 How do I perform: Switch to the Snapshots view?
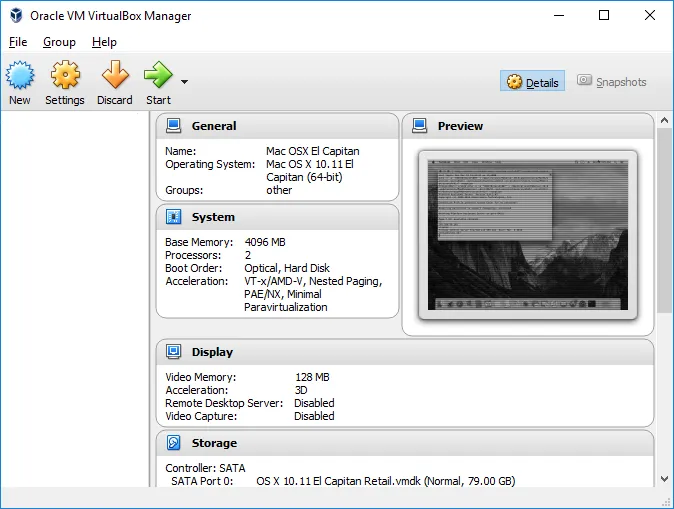(612, 81)
